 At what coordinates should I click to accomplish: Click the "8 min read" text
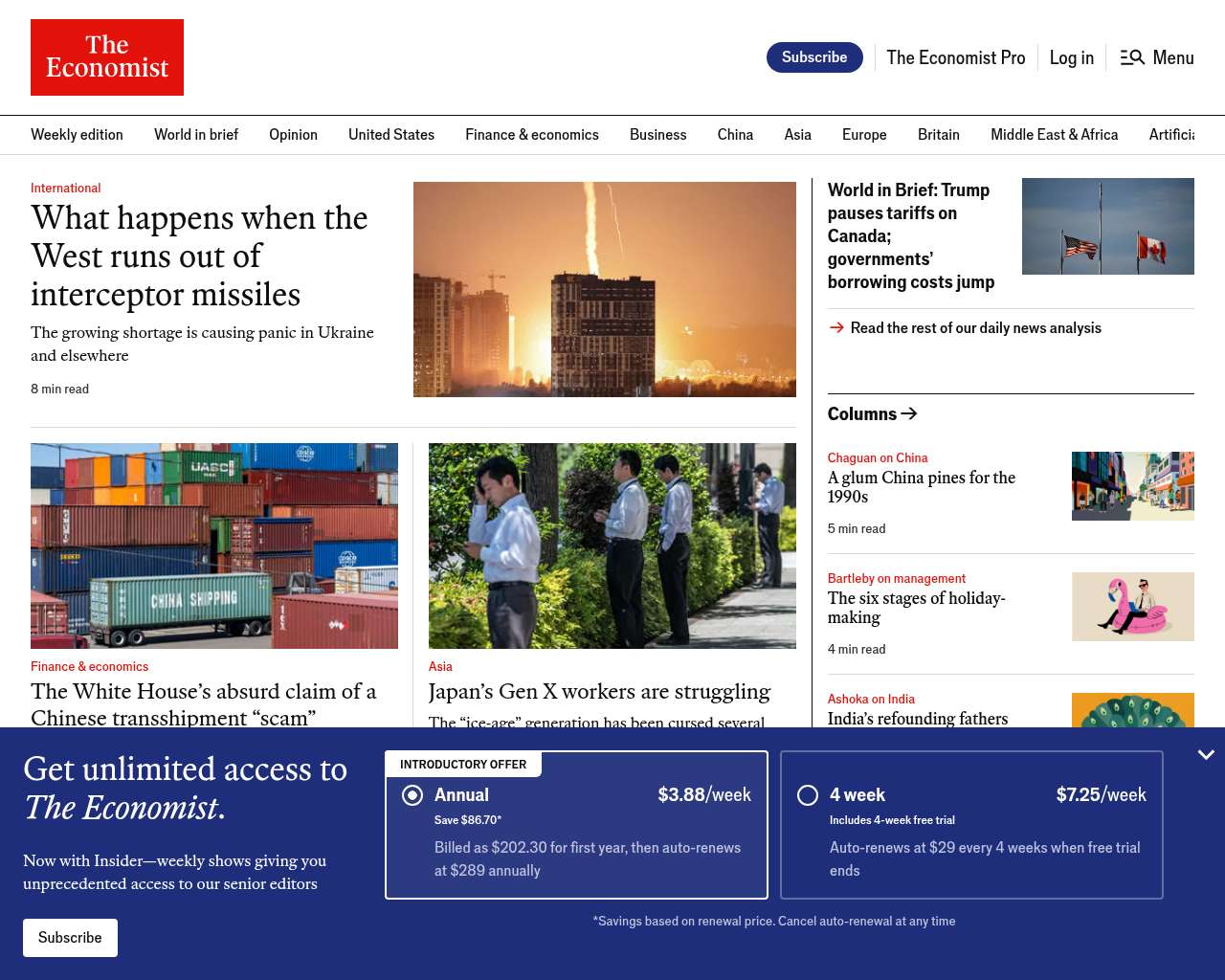point(59,389)
